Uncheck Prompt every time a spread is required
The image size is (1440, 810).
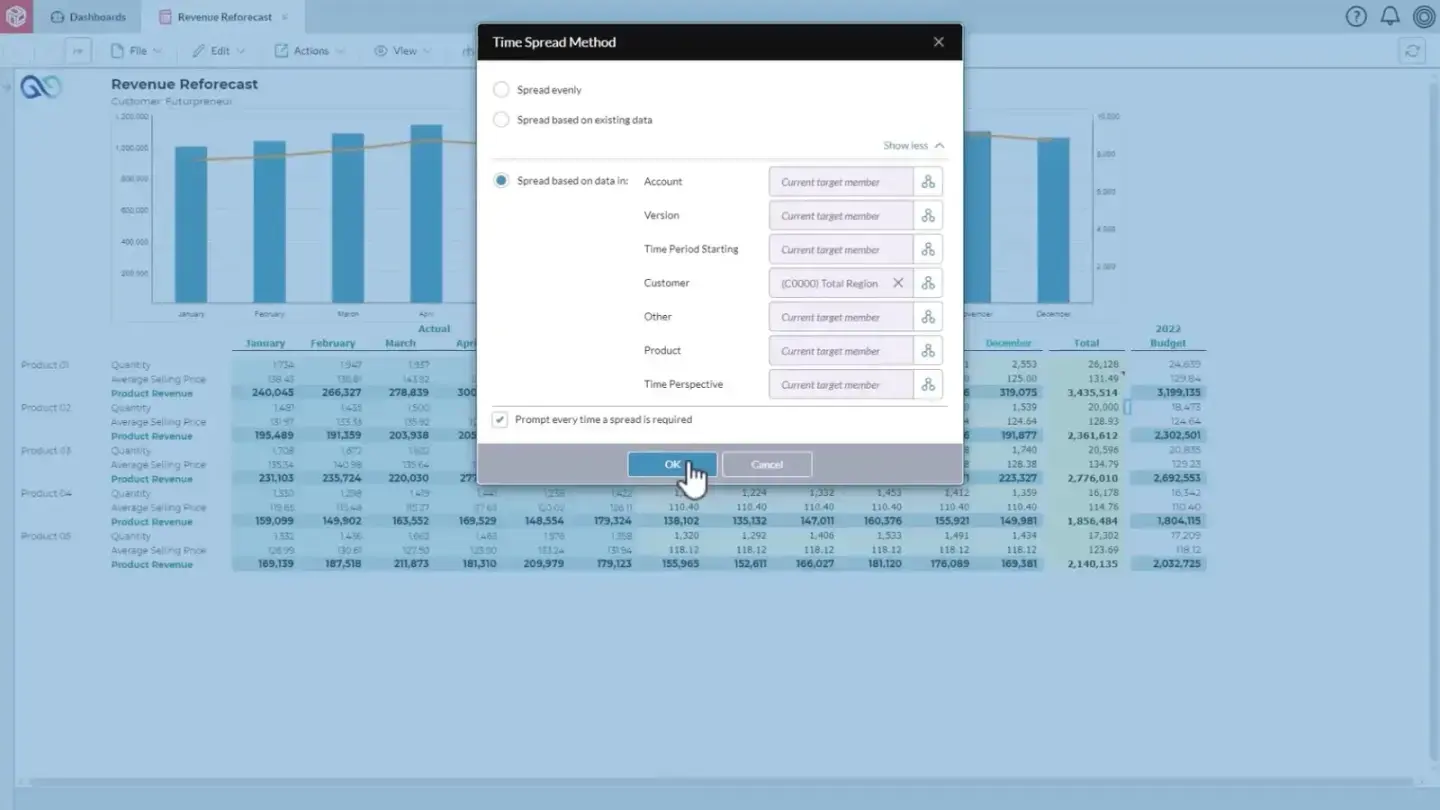(499, 420)
